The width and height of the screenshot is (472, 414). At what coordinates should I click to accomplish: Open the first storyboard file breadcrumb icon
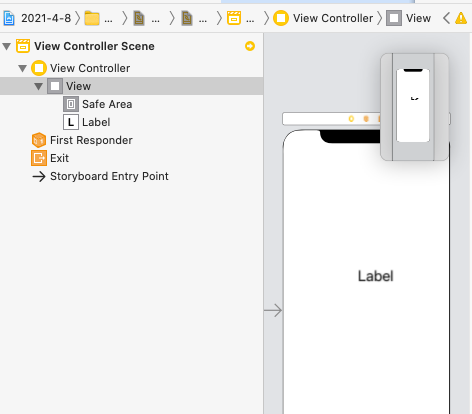click(x=139, y=18)
